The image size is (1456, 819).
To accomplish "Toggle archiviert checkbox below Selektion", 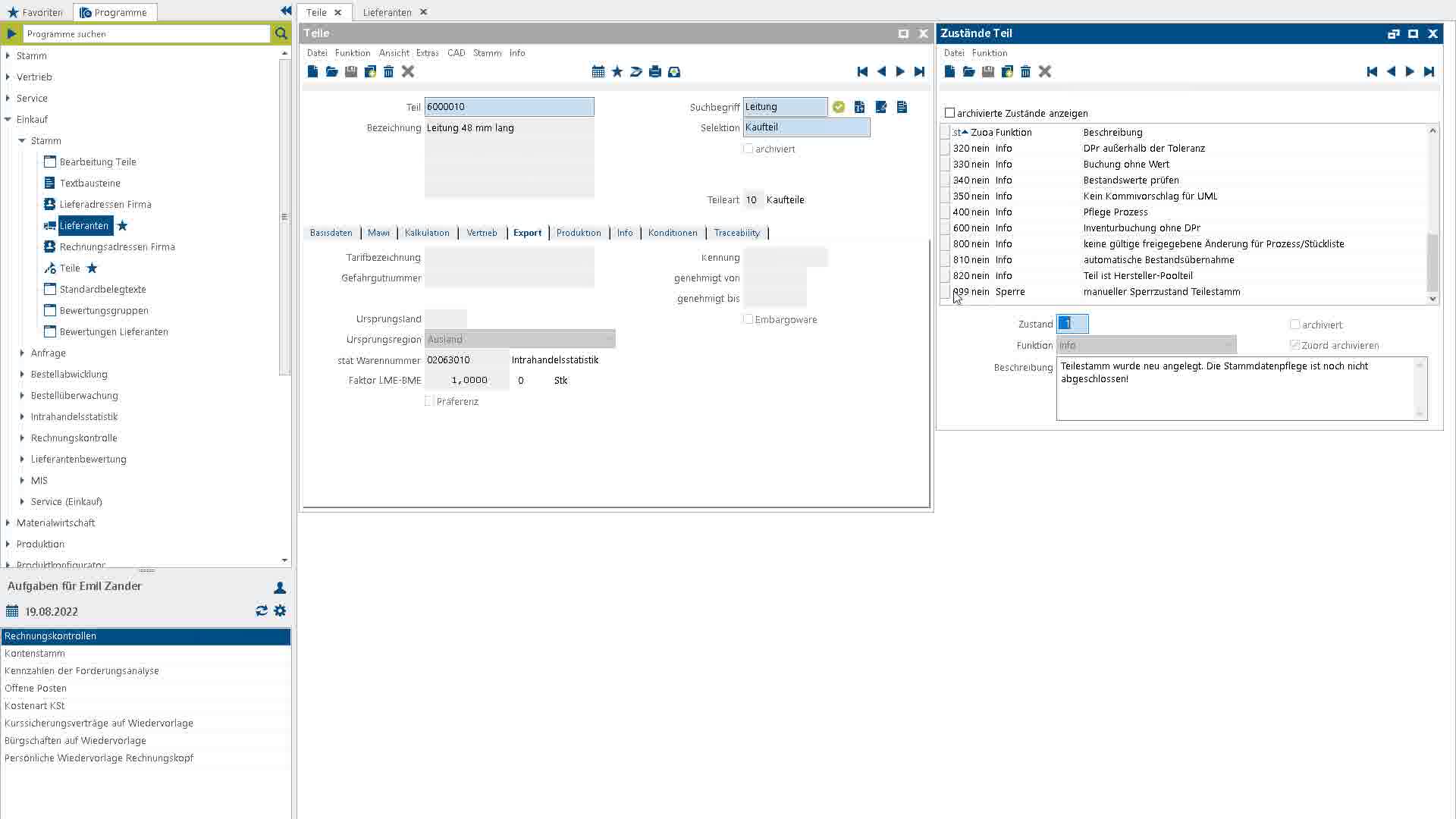I will tap(748, 149).
